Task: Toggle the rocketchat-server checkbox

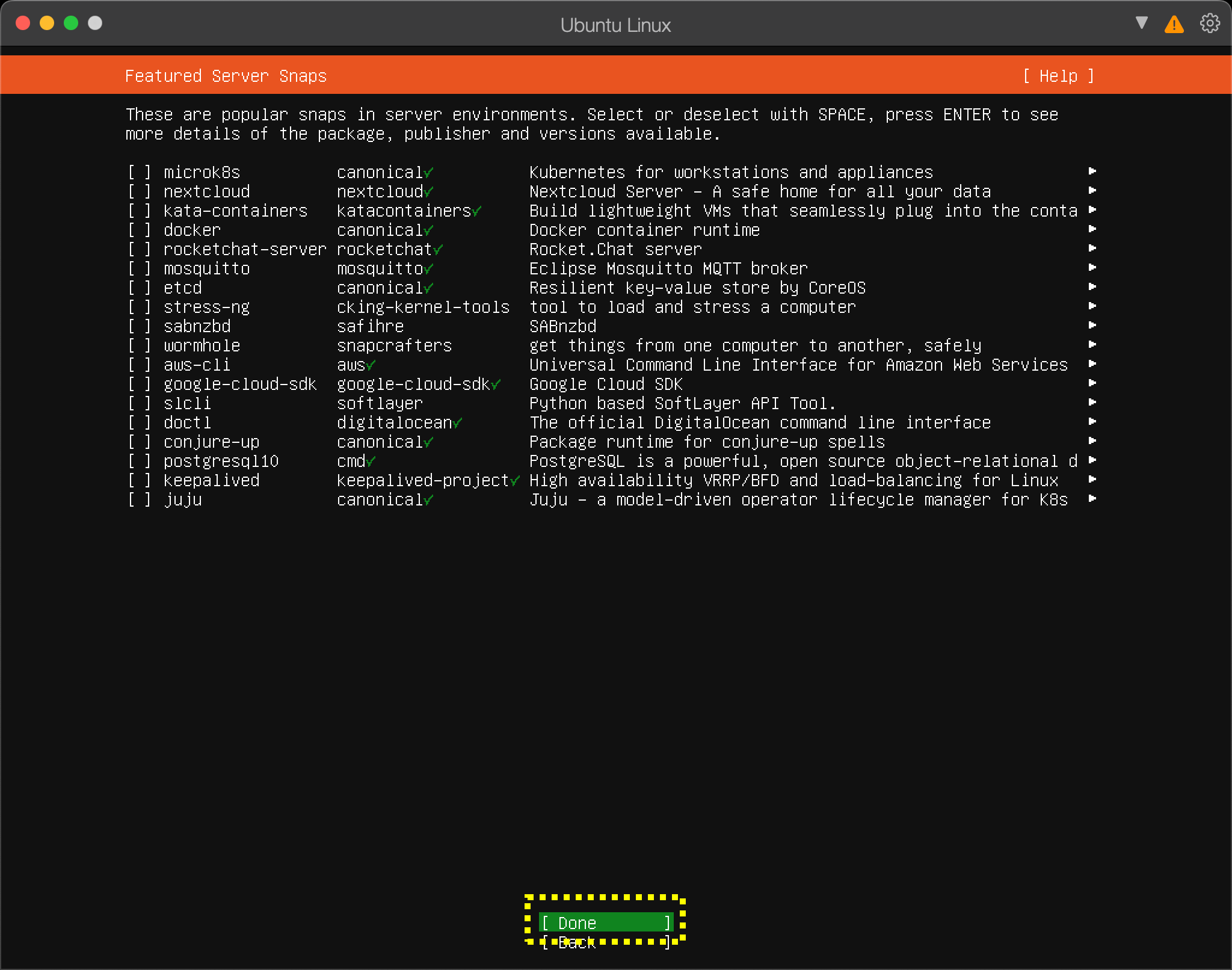Action: [139, 250]
